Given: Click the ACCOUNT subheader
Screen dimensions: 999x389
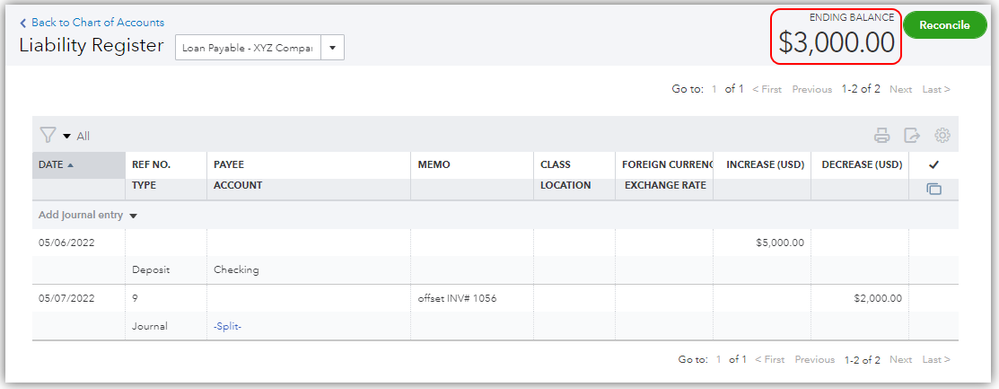Looking at the screenshot, I should (238, 186).
